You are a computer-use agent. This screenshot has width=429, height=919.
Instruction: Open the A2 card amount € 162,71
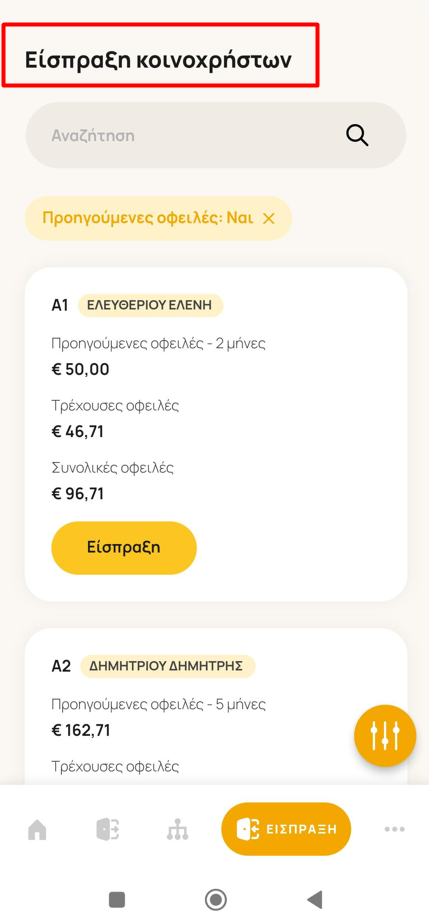click(81, 730)
